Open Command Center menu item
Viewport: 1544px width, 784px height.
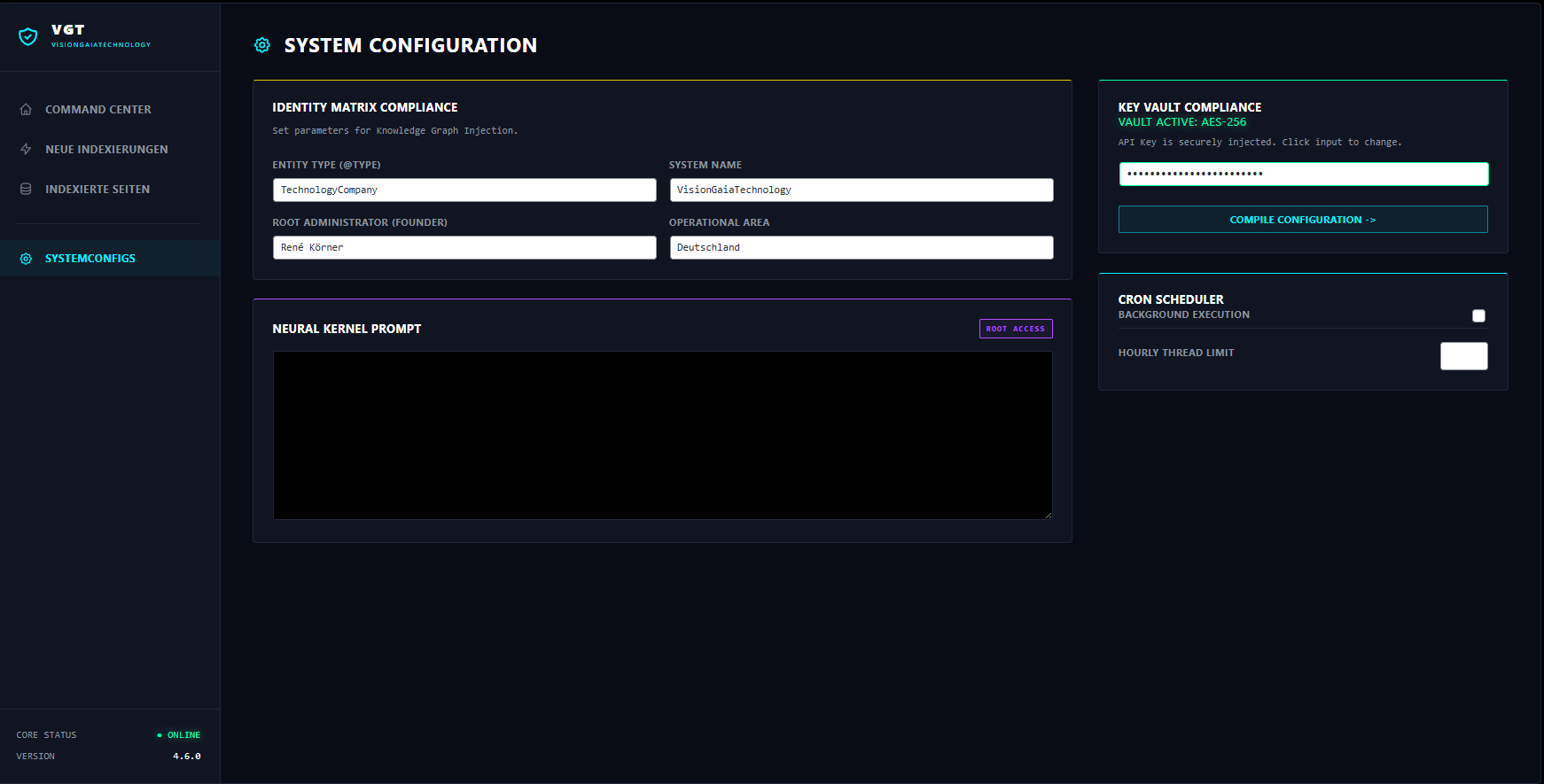pyautogui.click(x=110, y=109)
